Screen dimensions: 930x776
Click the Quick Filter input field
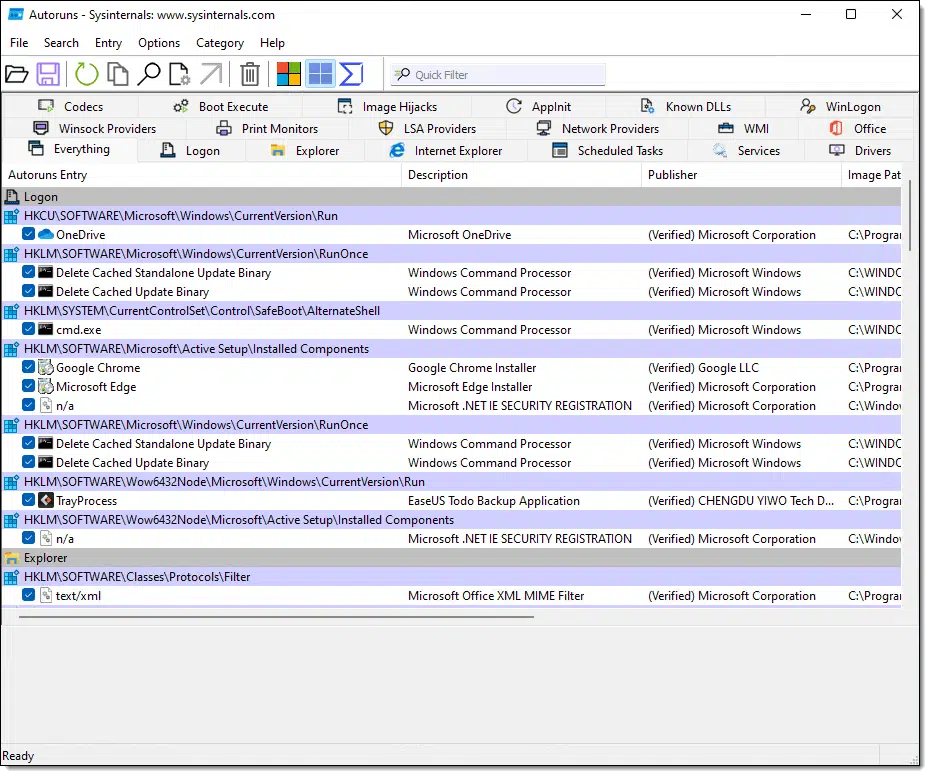click(498, 75)
